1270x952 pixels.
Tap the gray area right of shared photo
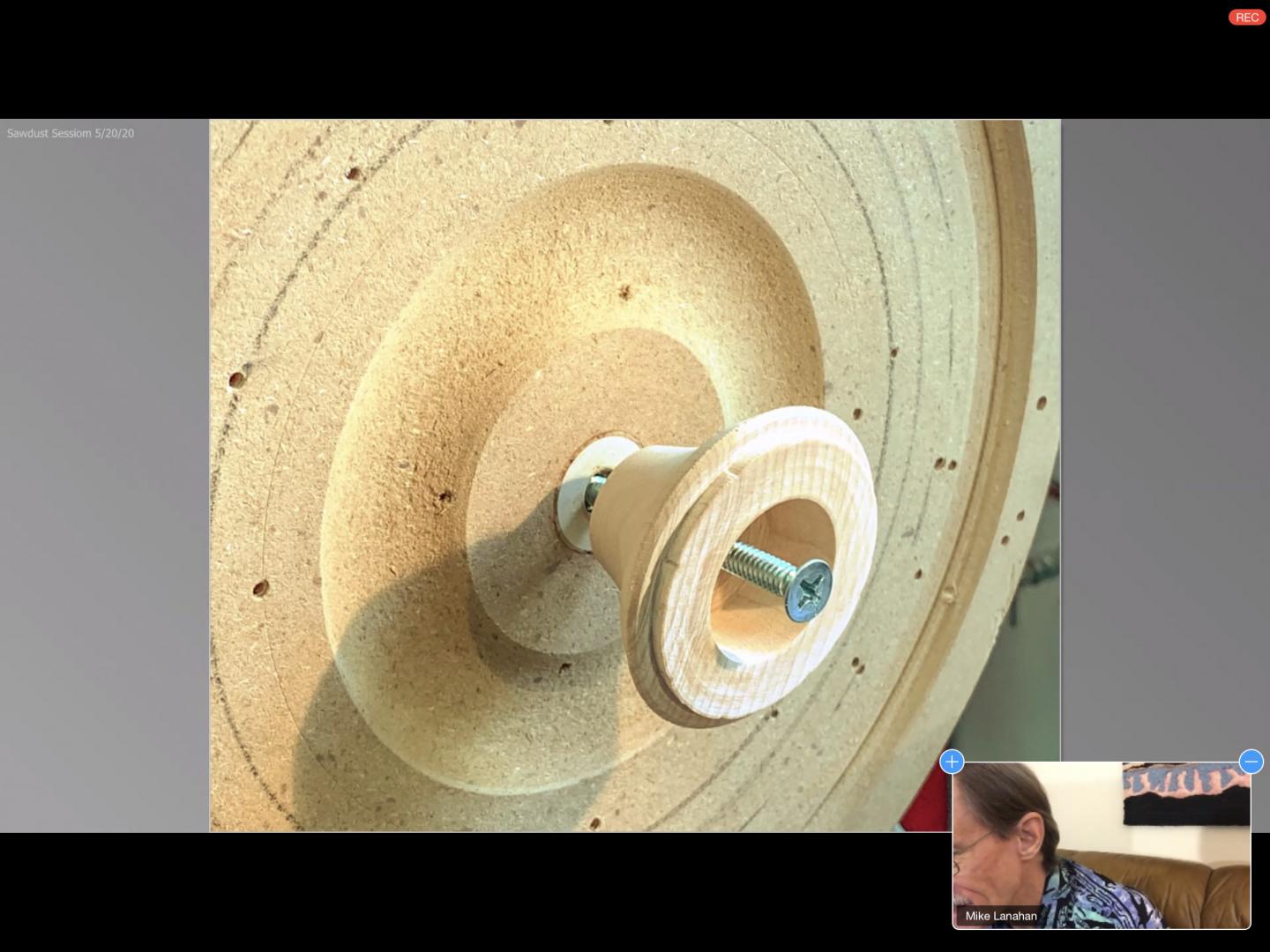tap(1164, 441)
